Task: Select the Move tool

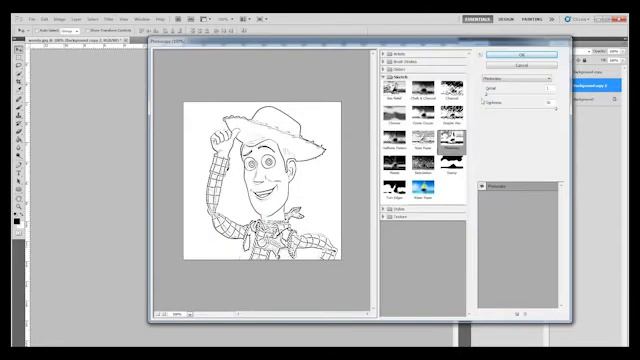Action: 18,50
